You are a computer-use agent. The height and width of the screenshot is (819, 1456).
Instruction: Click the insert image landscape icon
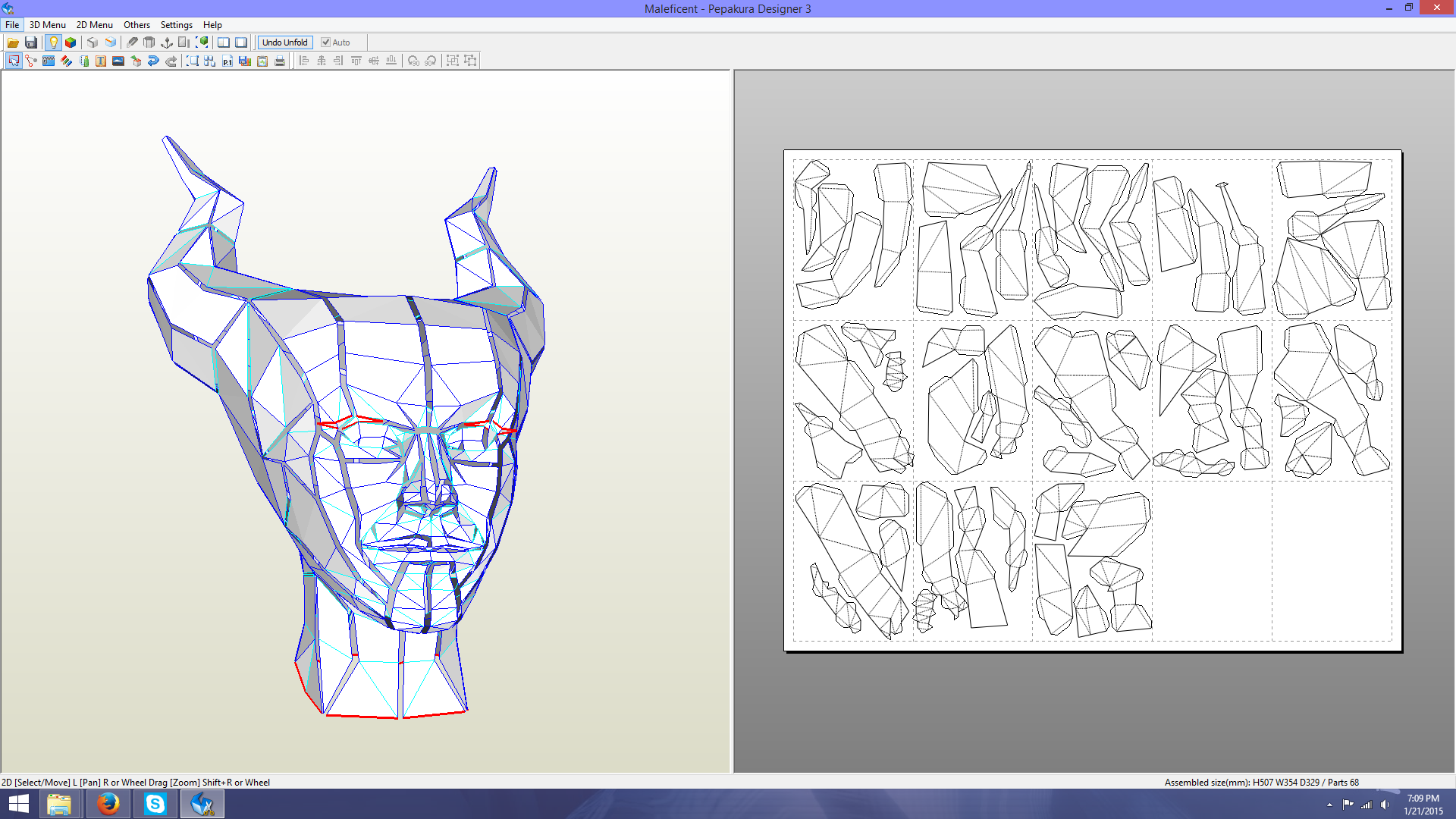(x=118, y=61)
